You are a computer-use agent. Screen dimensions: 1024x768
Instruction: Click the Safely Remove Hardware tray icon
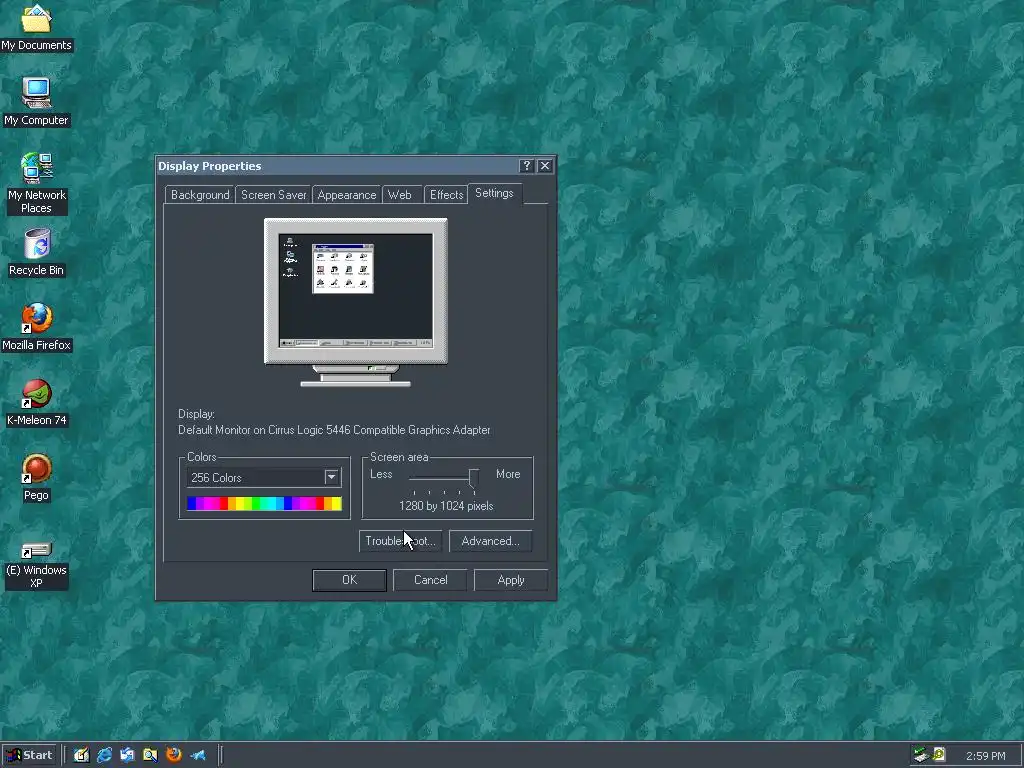[x=921, y=755]
